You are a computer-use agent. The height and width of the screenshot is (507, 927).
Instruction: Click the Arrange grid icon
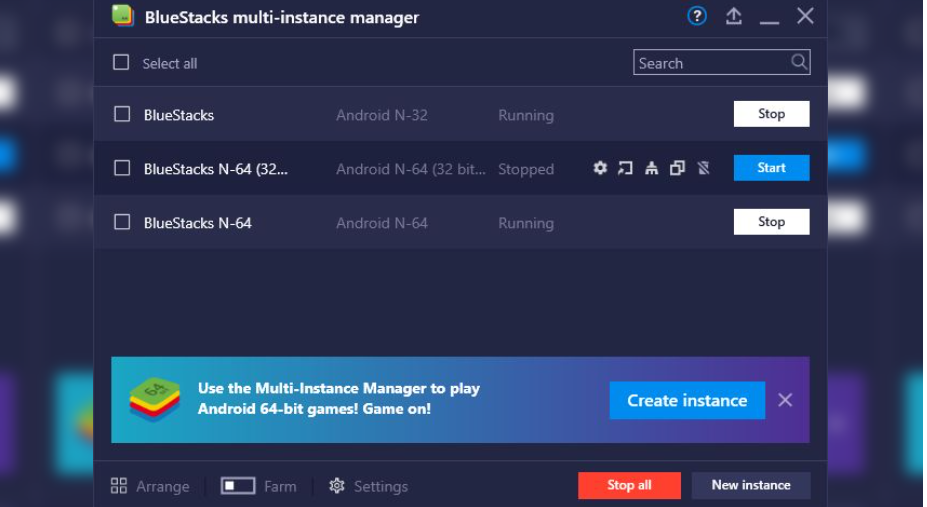pos(119,486)
